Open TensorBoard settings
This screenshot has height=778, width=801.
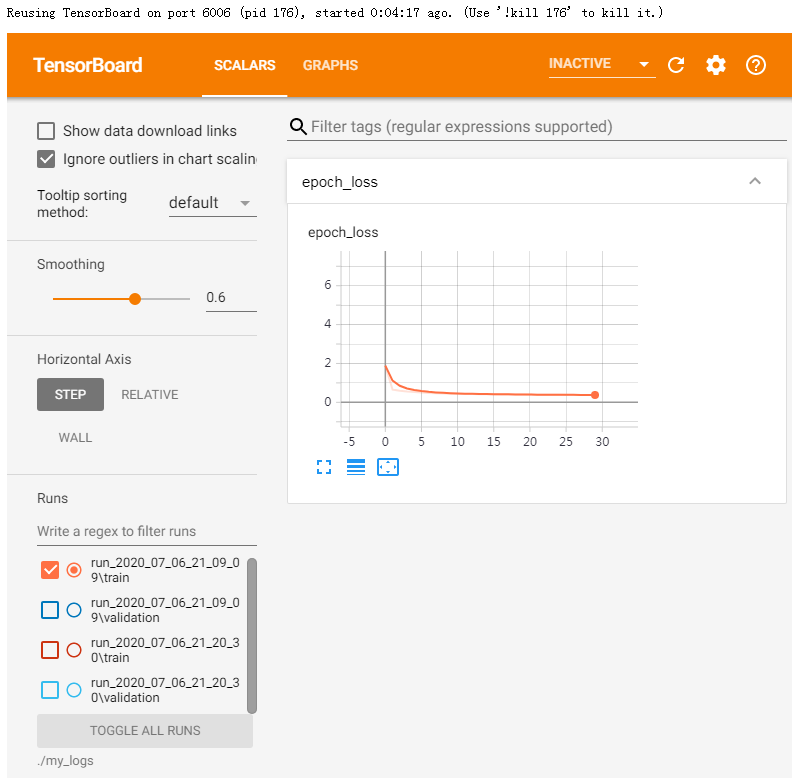pos(715,65)
